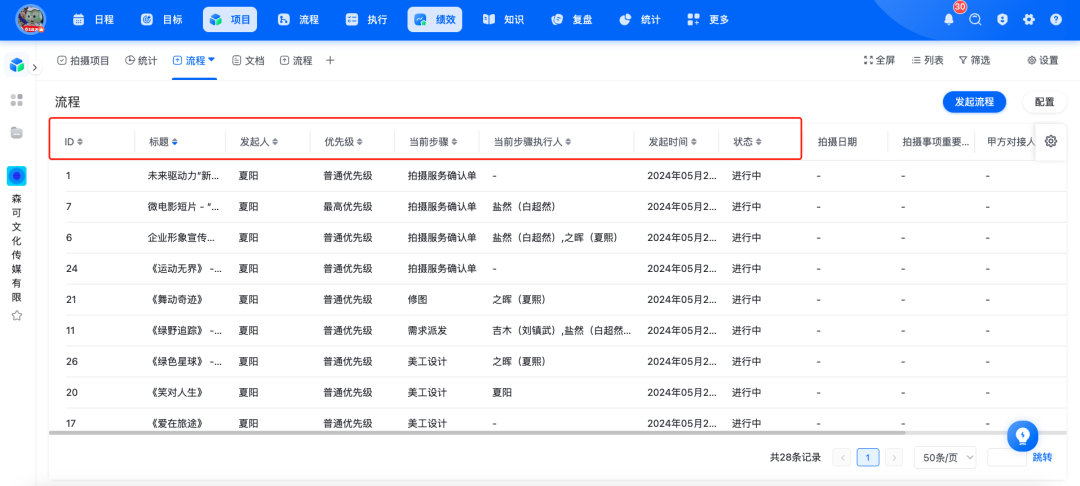
Task: Open the 复盘 menu
Action: [572, 19]
